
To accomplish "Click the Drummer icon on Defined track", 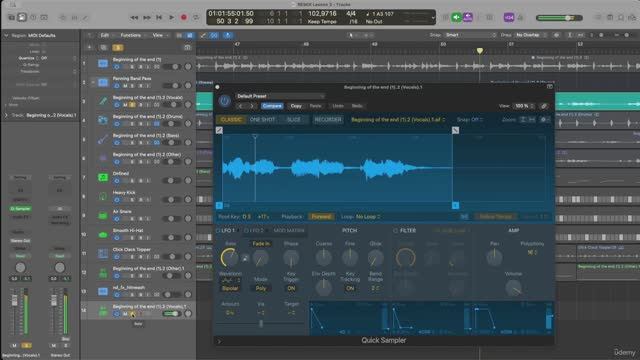I will [x=103, y=177].
